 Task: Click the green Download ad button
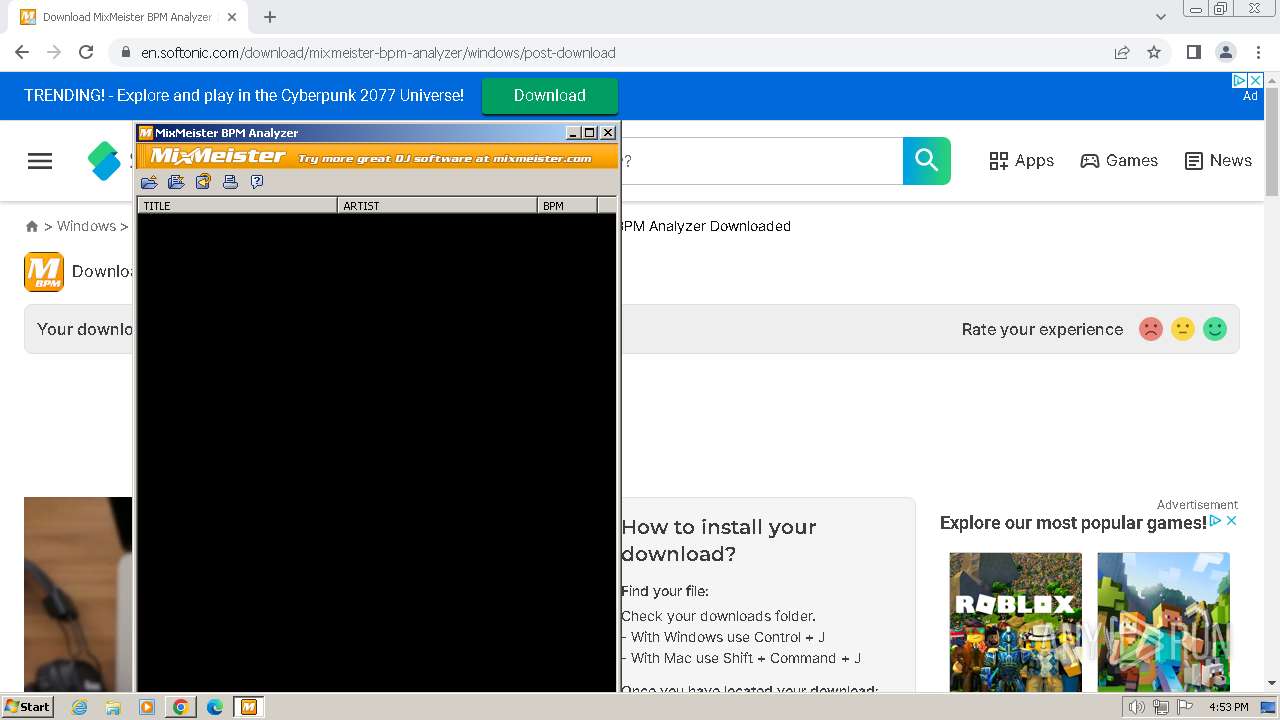pyautogui.click(x=550, y=95)
